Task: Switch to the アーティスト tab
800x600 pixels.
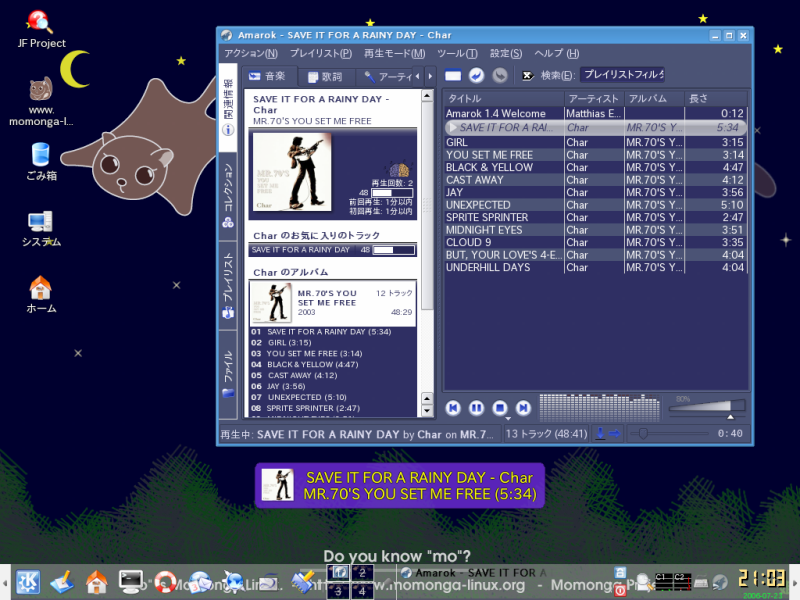Action: tap(388, 77)
